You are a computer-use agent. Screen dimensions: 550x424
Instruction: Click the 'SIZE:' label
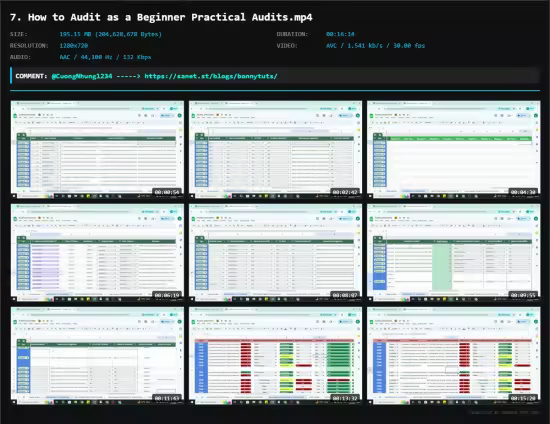[x=19, y=34]
